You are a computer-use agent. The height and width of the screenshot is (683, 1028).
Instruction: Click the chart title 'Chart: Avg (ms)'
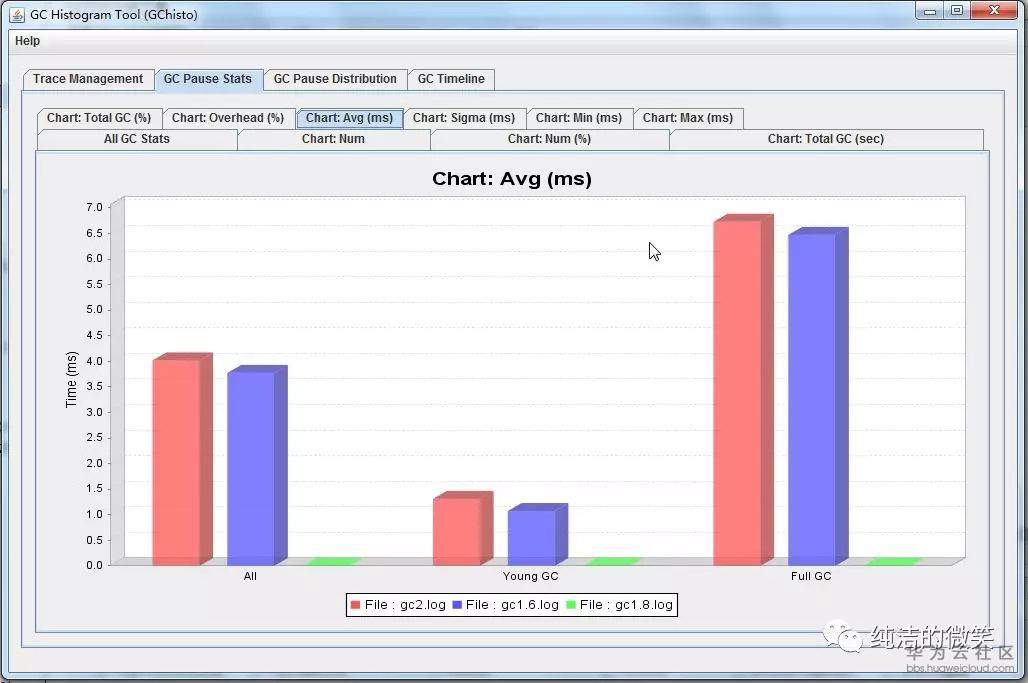click(x=512, y=179)
